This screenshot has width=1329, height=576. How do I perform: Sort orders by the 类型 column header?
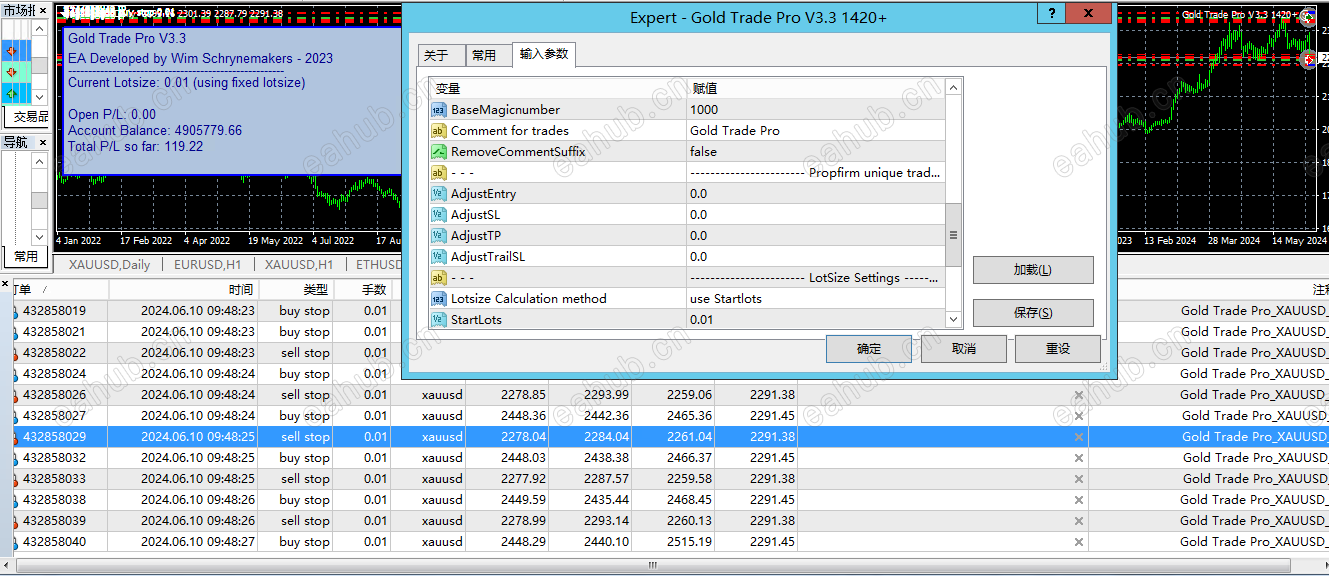(295, 289)
